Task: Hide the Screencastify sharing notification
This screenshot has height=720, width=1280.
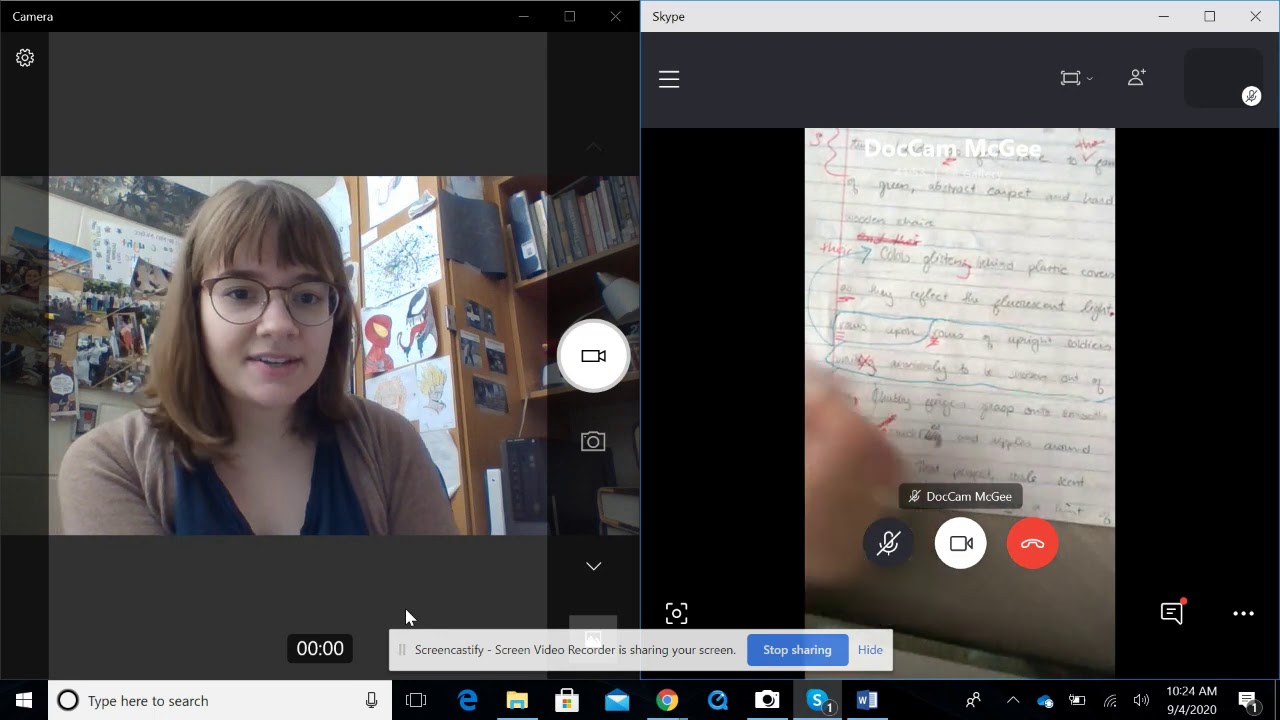Action: [x=870, y=650]
